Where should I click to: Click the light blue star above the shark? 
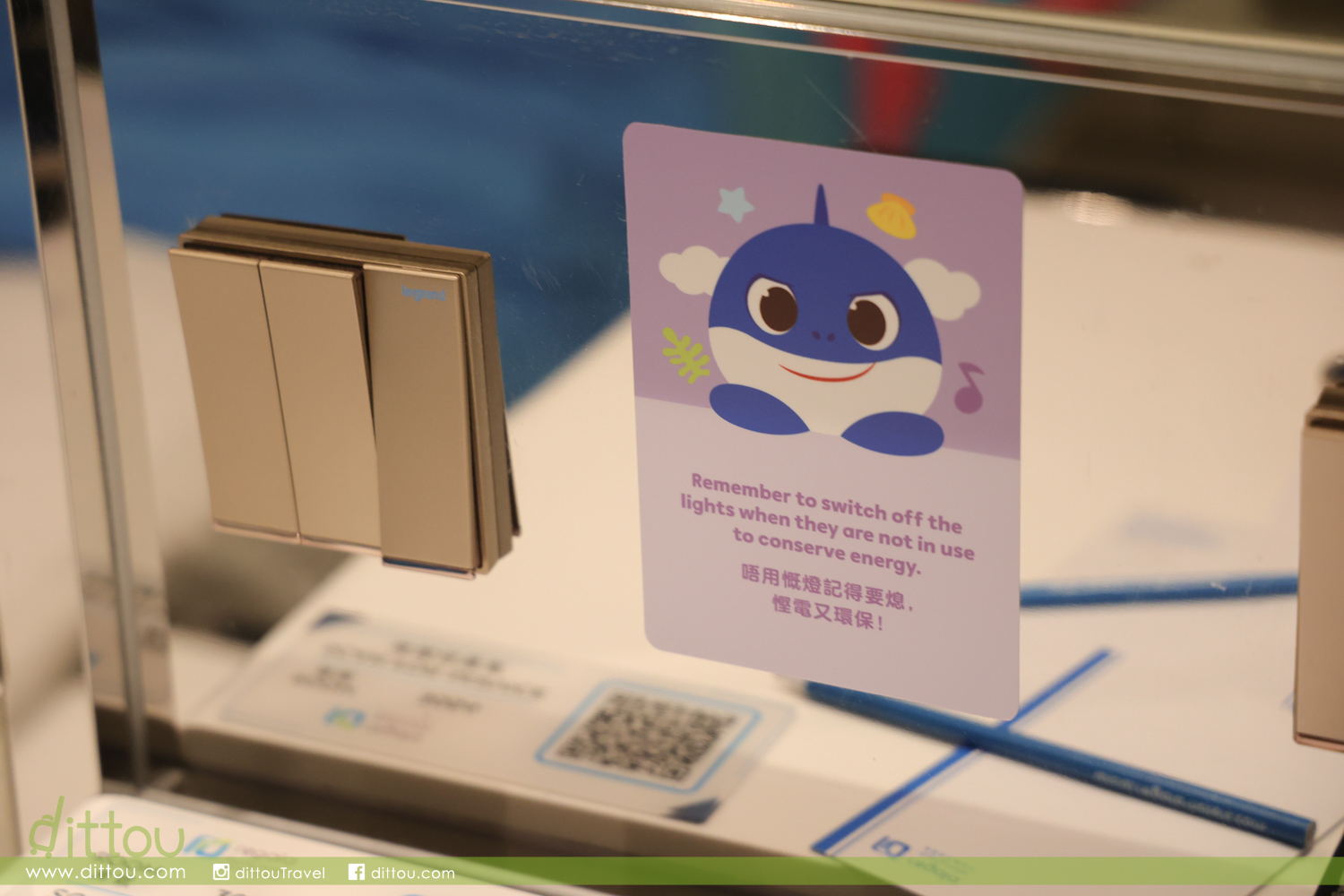tap(736, 202)
